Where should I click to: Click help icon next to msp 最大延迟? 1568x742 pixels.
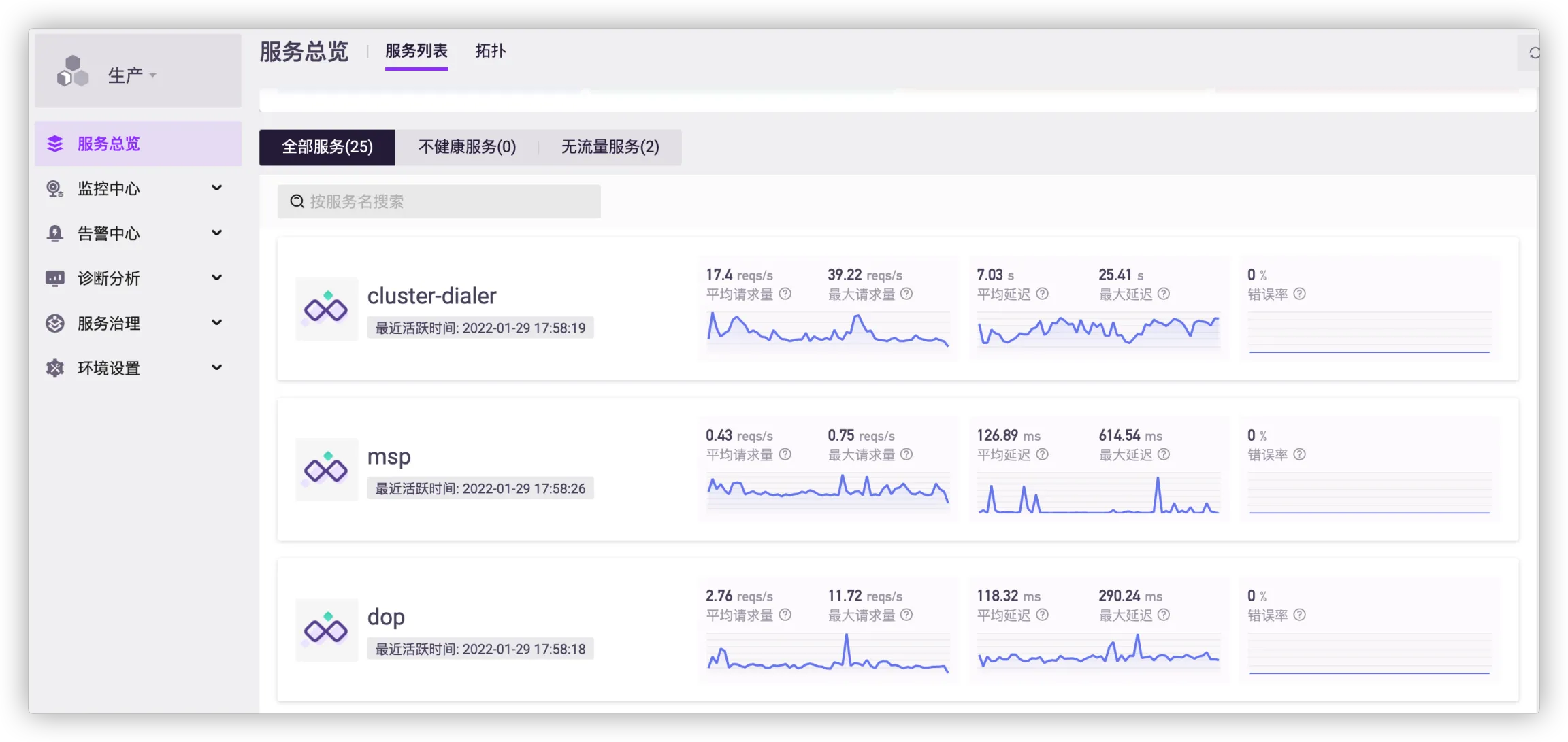(x=1164, y=454)
